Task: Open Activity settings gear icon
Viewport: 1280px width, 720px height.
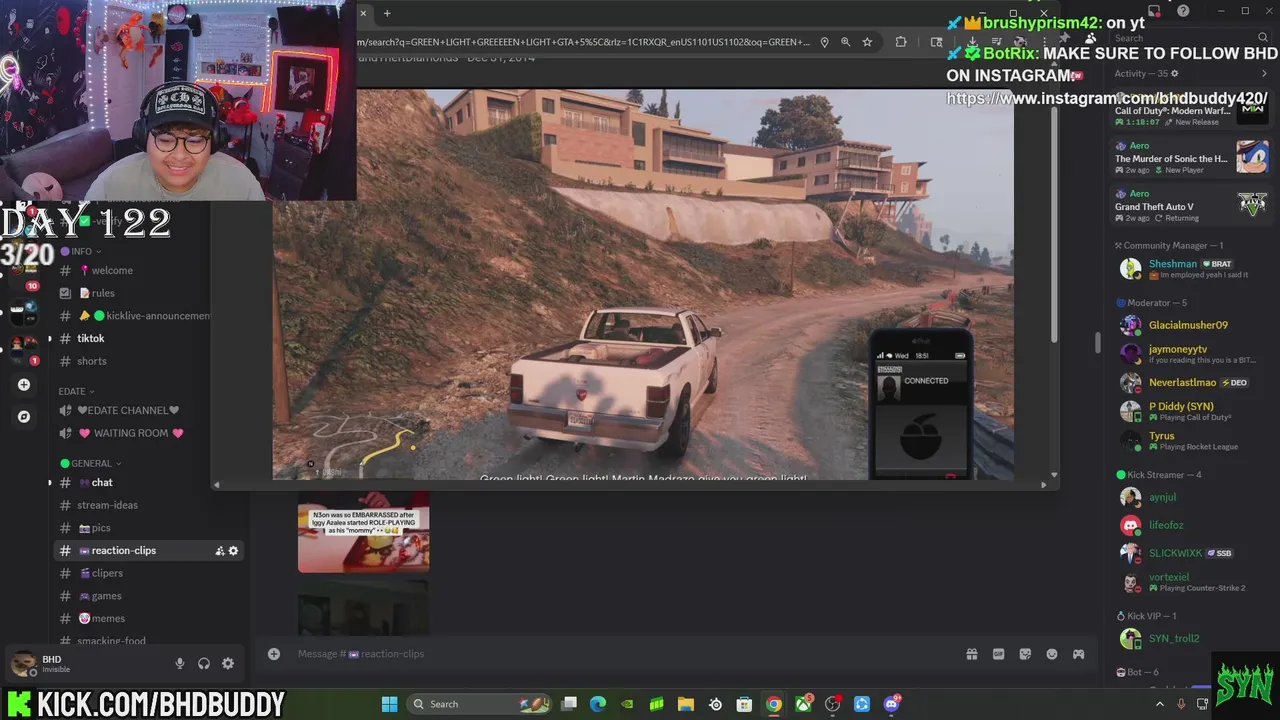Action: click(x=1175, y=73)
